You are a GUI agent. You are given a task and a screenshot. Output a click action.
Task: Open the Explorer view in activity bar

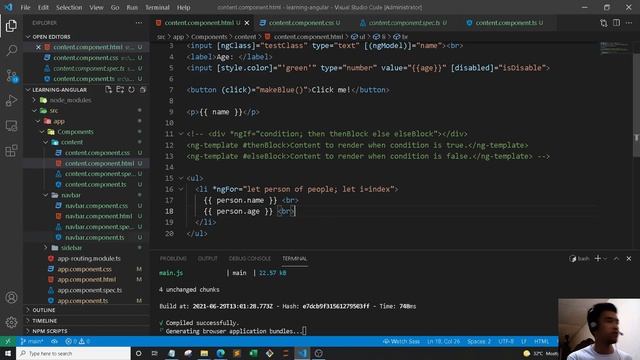point(11,26)
